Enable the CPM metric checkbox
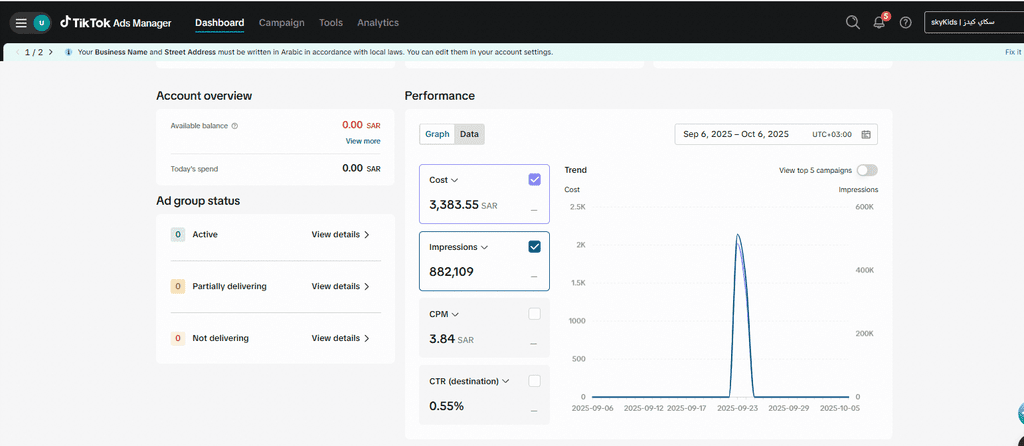The height and width of the screenshot is (446, 1024). [534, 314]
